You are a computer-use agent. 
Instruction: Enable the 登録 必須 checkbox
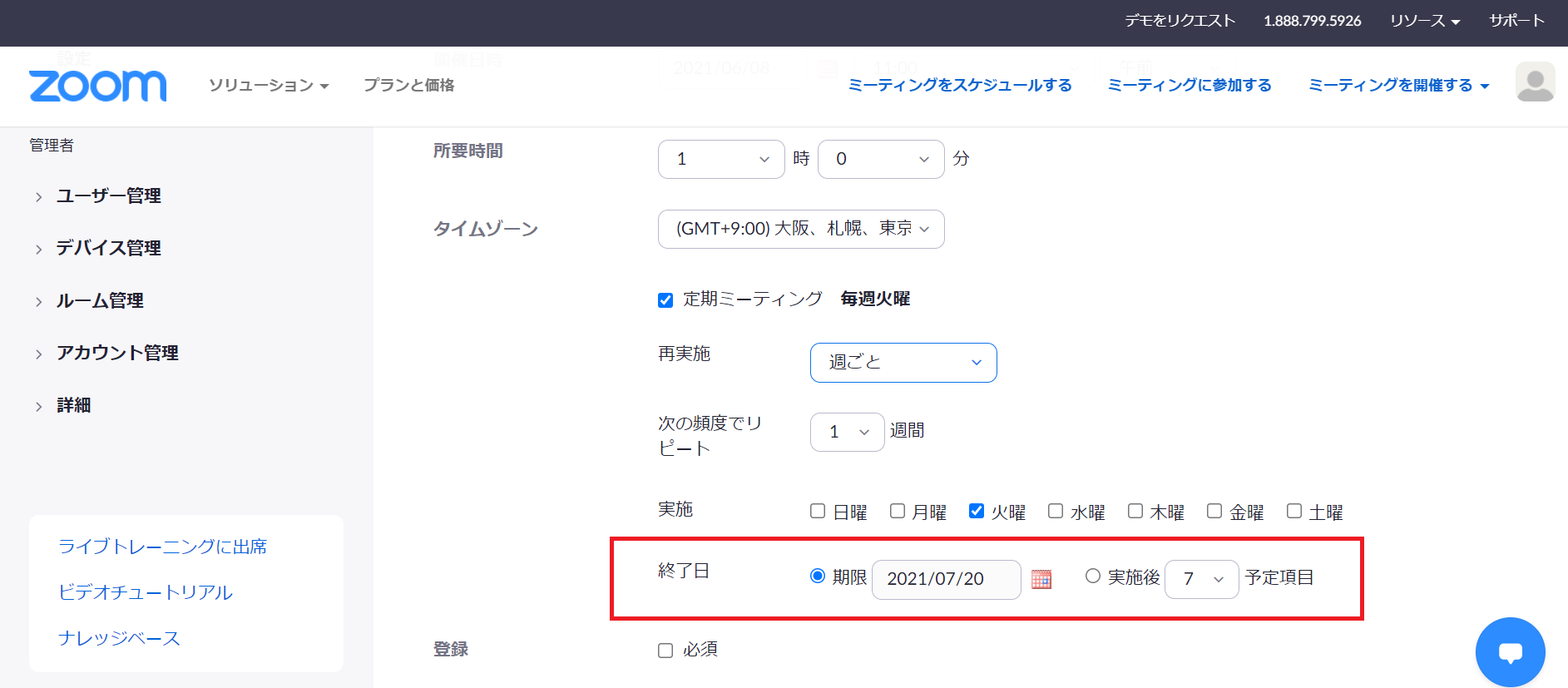click(665, 651)
